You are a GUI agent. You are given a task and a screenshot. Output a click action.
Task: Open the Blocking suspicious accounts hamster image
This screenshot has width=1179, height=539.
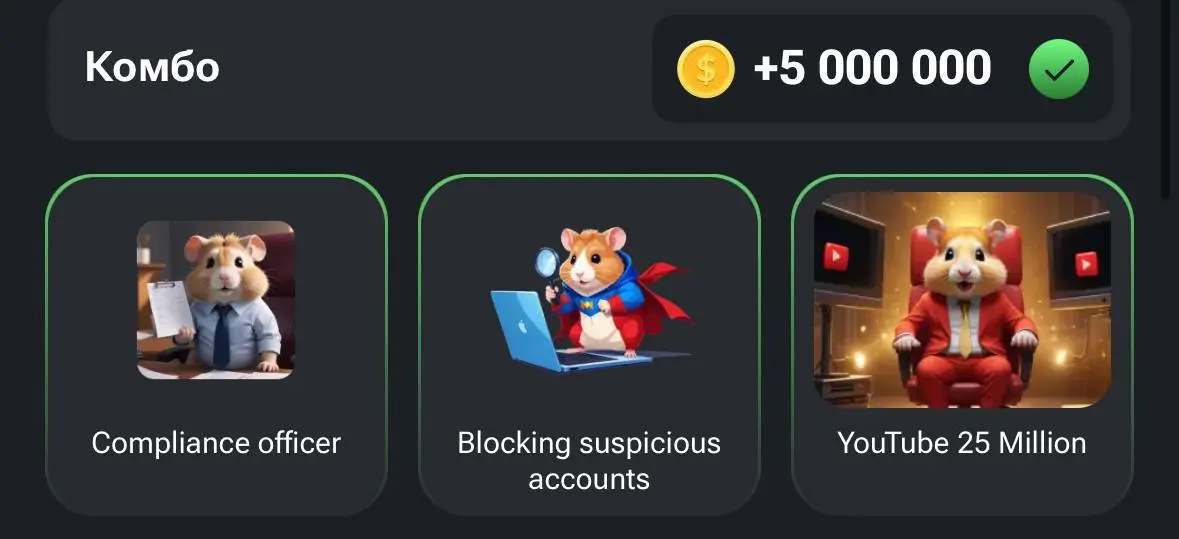(591, 299)
